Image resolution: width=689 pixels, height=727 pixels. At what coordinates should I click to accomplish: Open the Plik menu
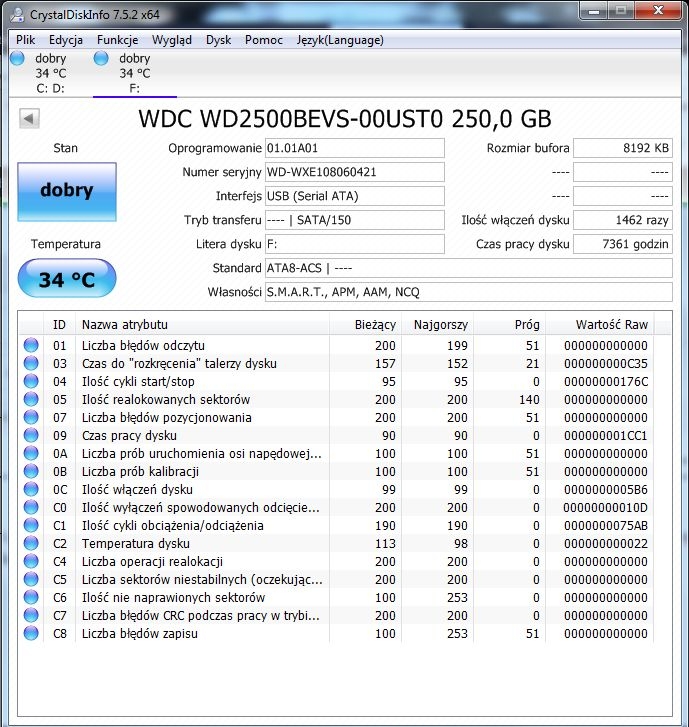pyautogui.click(x=26, y=40)
